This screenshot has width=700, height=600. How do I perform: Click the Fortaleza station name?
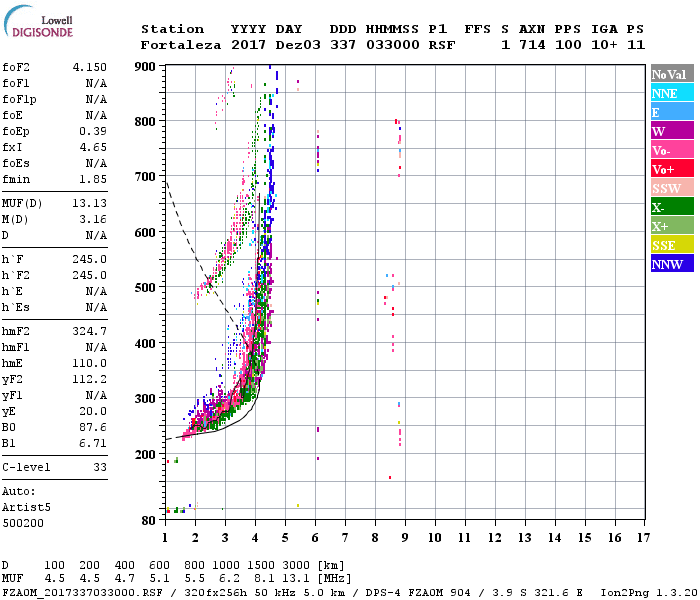[x=181, y=45]
